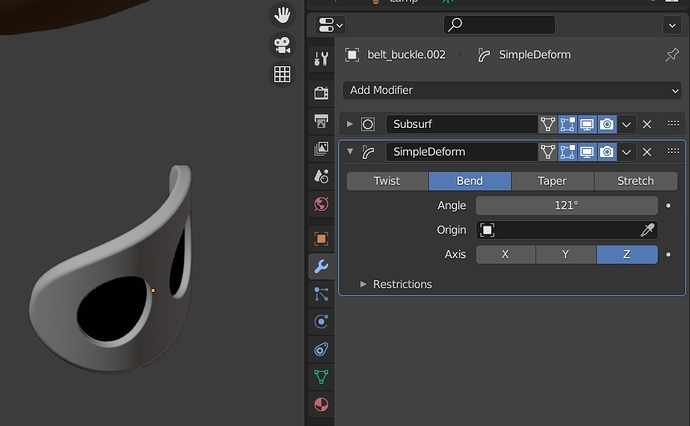Open the Object Constraint properties tab

click(x=321, y=349)
